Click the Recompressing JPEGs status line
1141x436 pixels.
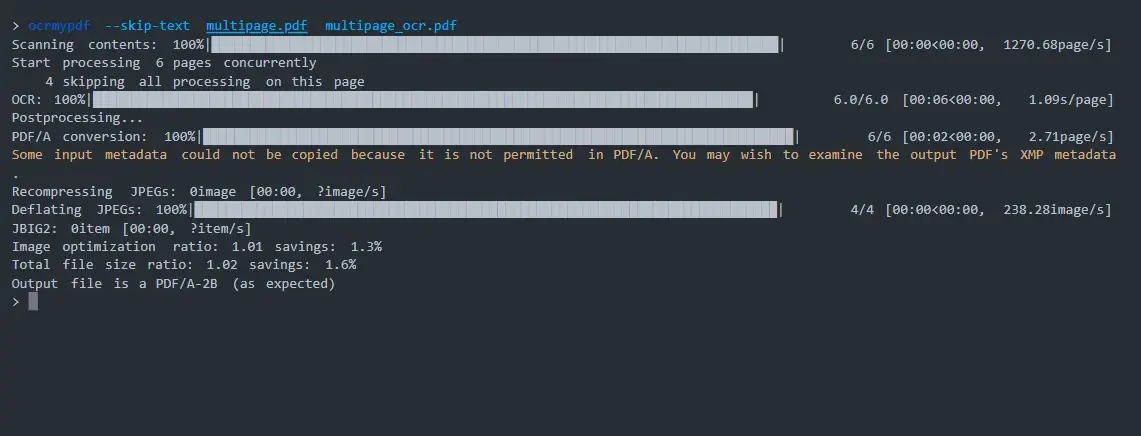point(198,192)
